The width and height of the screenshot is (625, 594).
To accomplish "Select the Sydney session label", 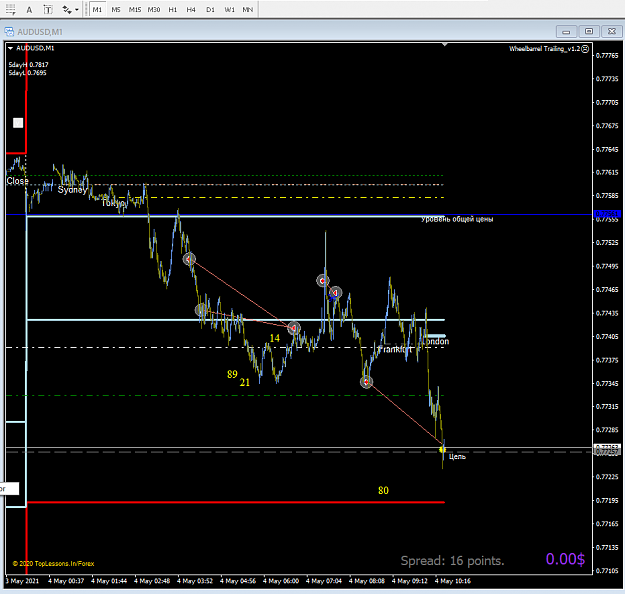I will pyautogui.click(x=72, y=190).
